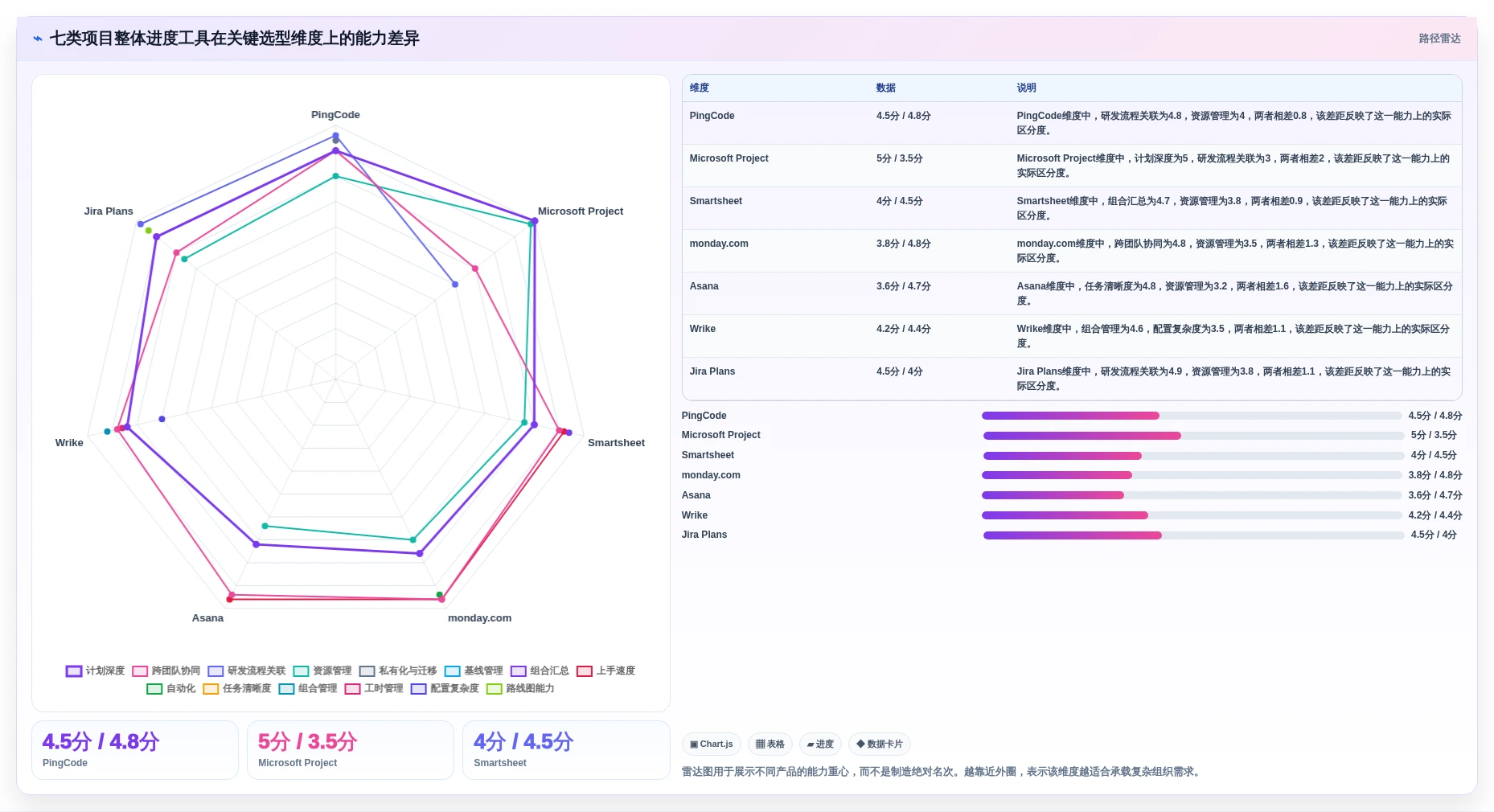Open the Microsoft Project 5分 / 3.5分 data card

point(351,750)
